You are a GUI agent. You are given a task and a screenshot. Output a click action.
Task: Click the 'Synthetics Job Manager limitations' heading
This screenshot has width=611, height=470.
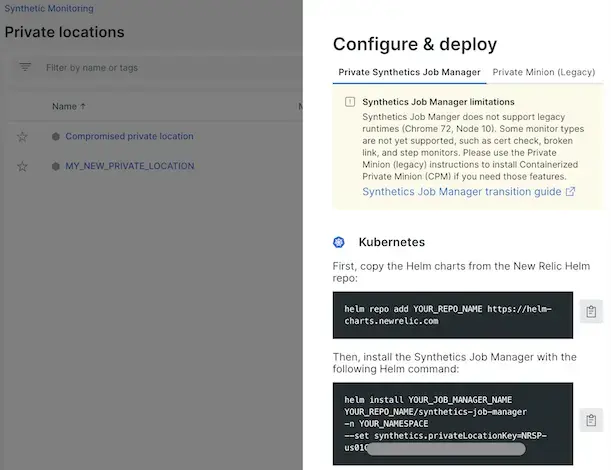[438, 102]
